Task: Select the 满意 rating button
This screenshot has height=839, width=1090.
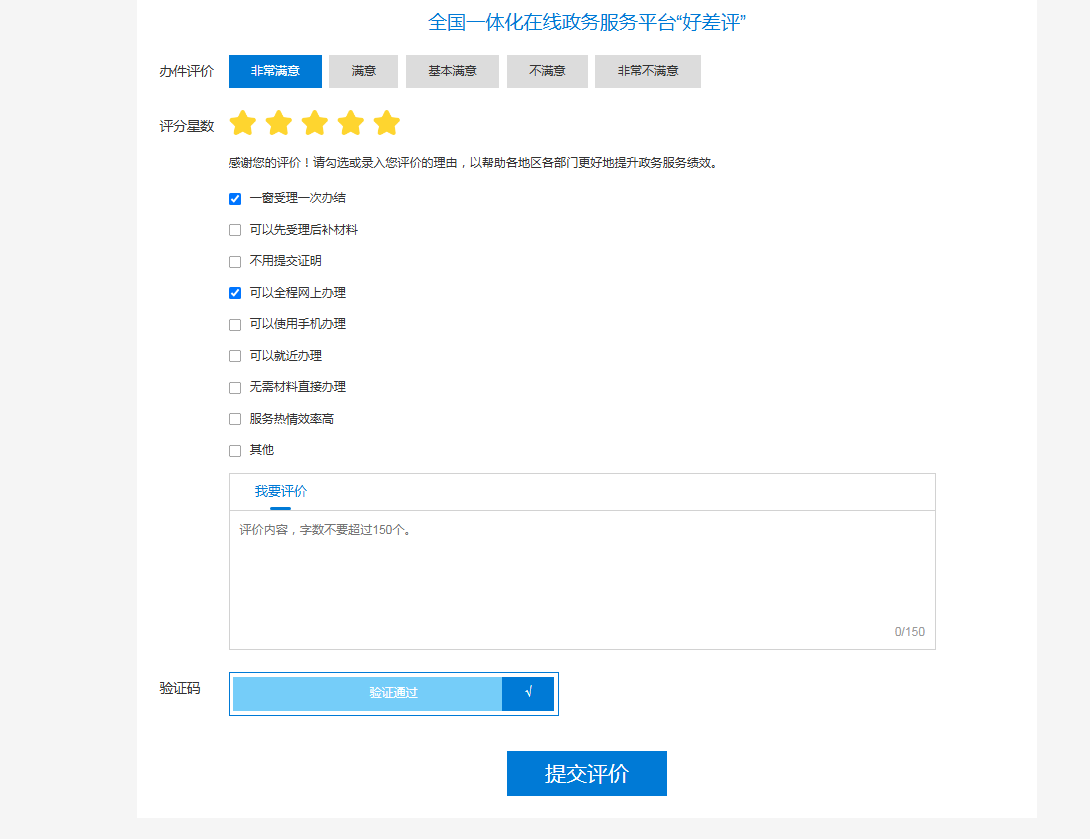Action: point(363,71)
